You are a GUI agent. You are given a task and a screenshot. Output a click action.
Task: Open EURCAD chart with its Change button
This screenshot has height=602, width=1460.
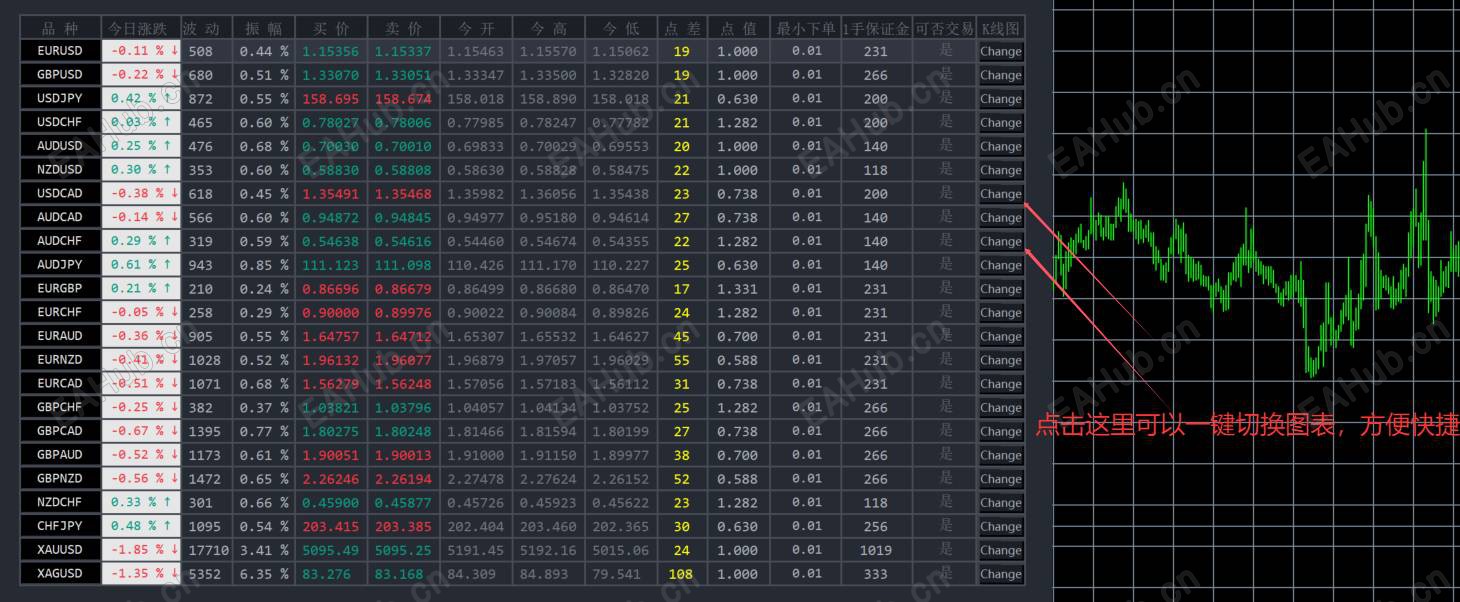point(1000,384)
